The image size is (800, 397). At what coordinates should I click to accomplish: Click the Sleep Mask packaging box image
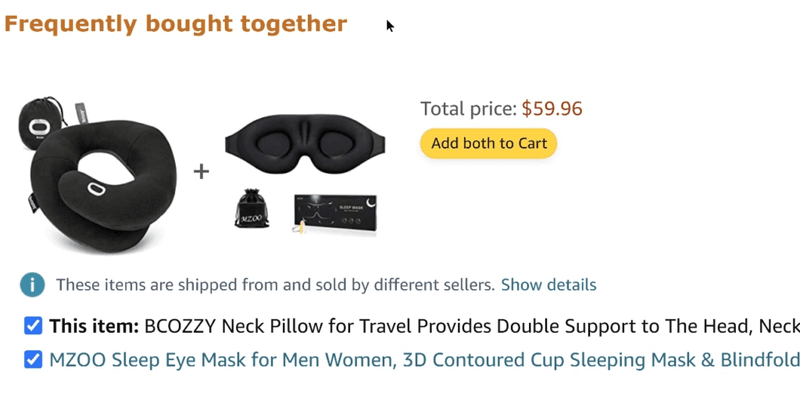[x=335, y=213]
